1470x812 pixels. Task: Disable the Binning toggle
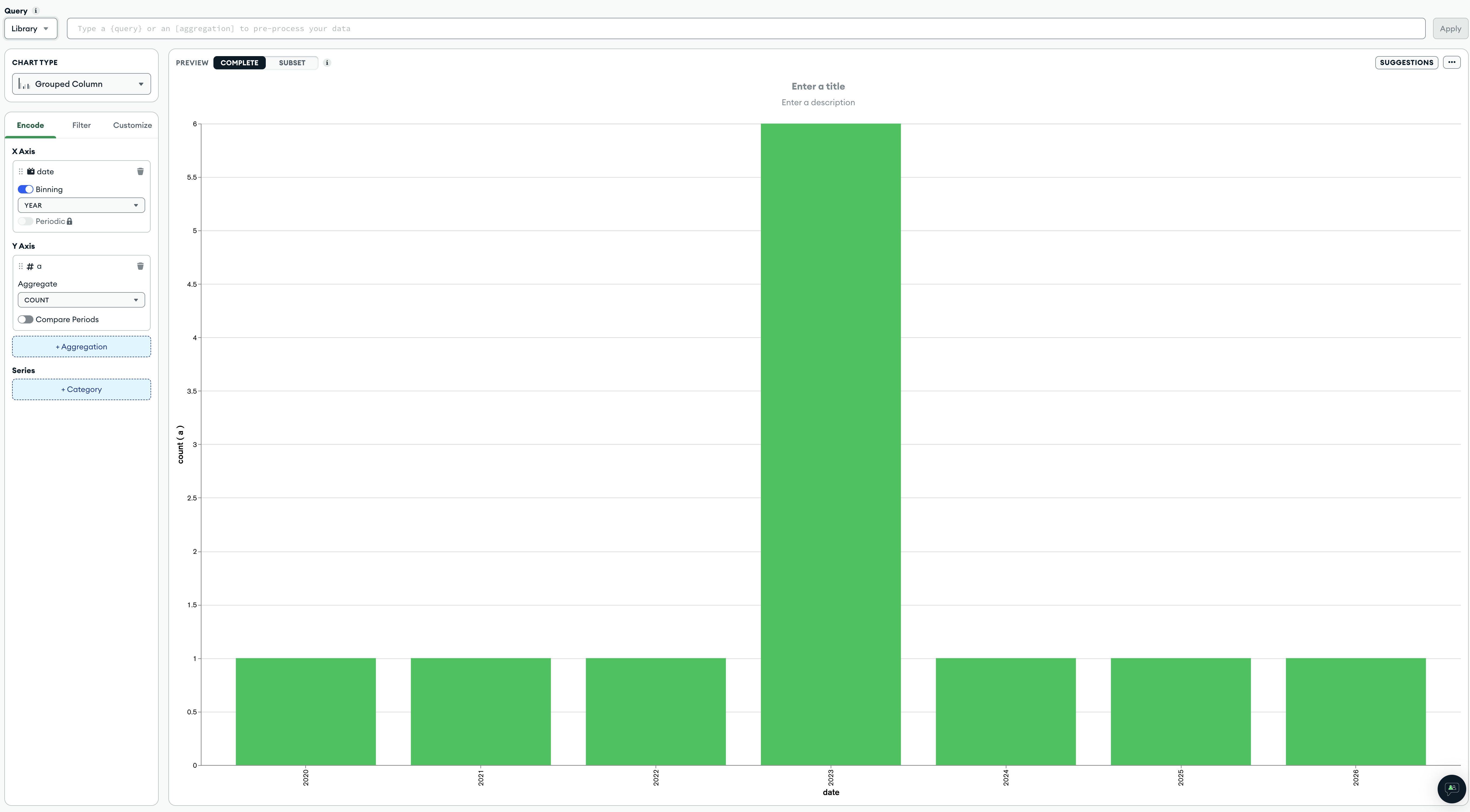(26, 189)
